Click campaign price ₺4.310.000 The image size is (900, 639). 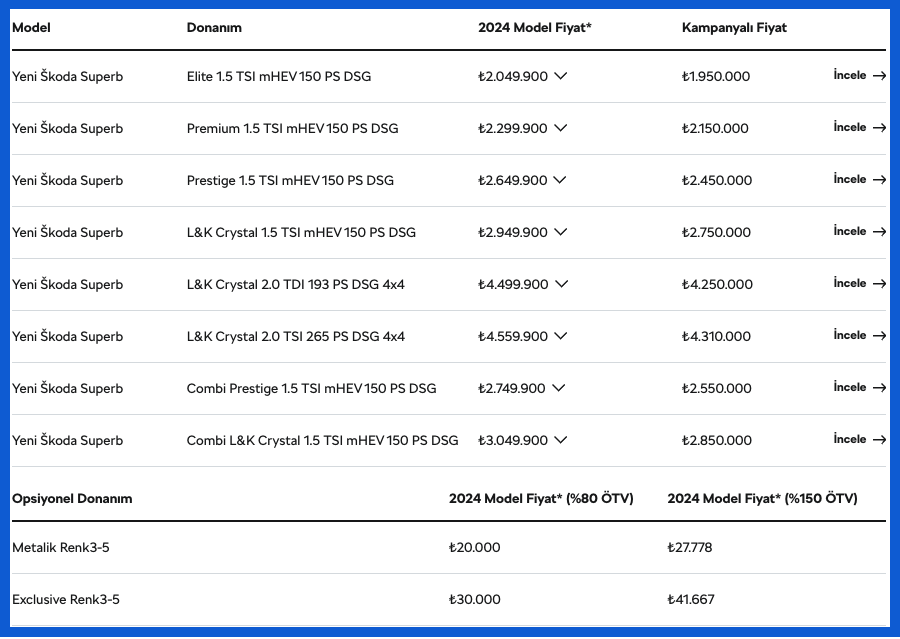[716, 336]
